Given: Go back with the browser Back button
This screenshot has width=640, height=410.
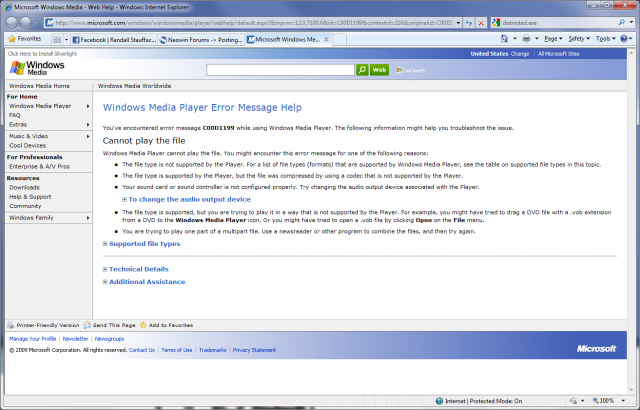Looking at the screenshot, I should coord(12,23).
